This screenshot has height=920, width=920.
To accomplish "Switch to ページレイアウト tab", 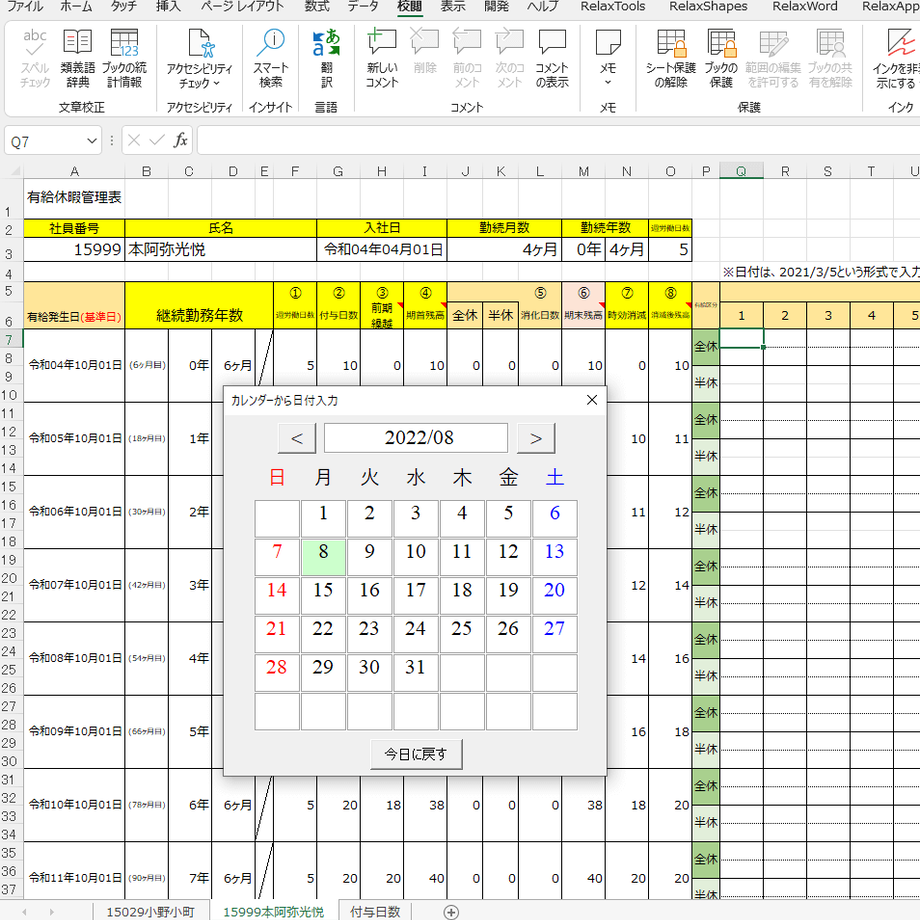I will click(x=242, y=6).
